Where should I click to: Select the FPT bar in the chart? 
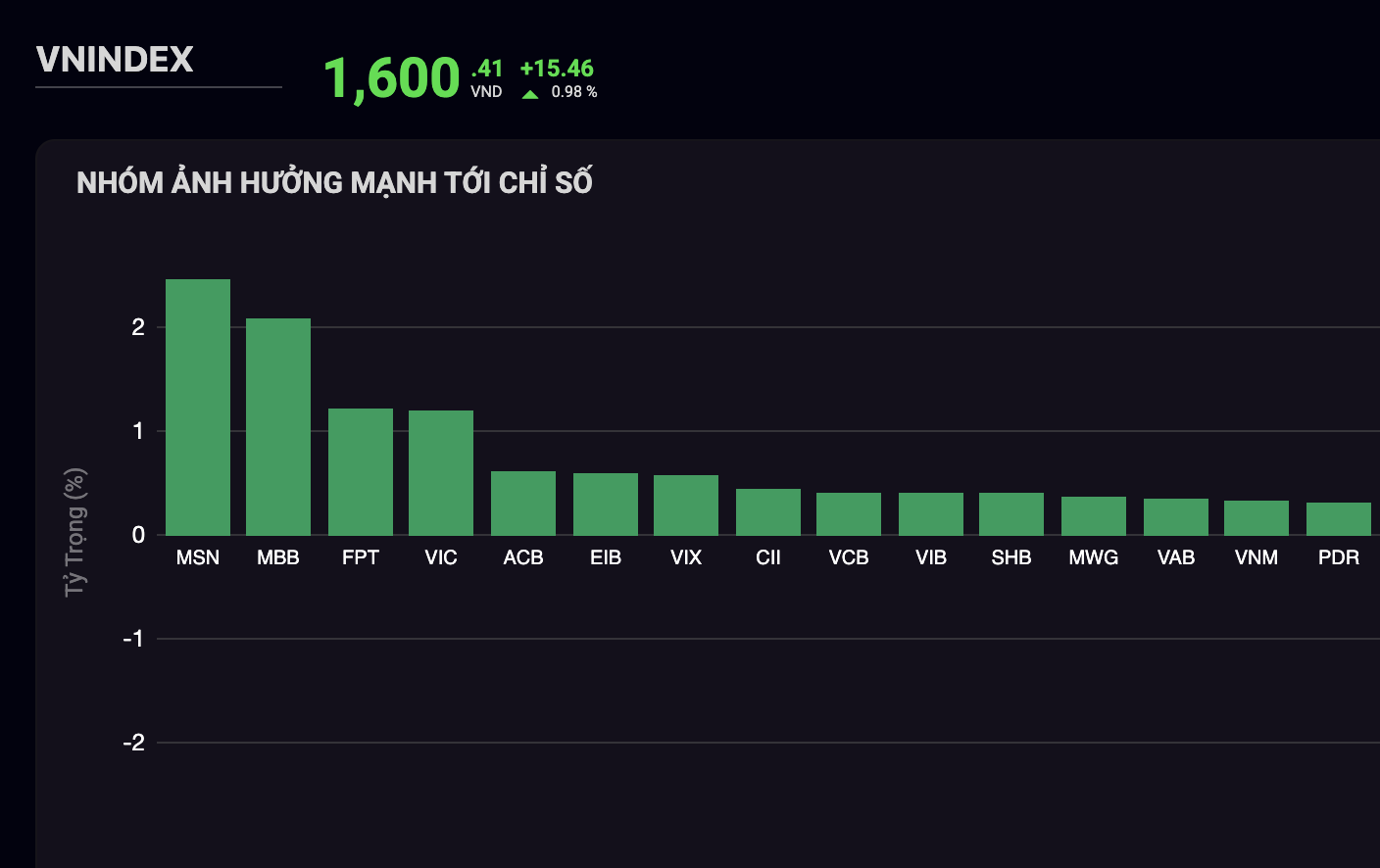click(361, 472)
